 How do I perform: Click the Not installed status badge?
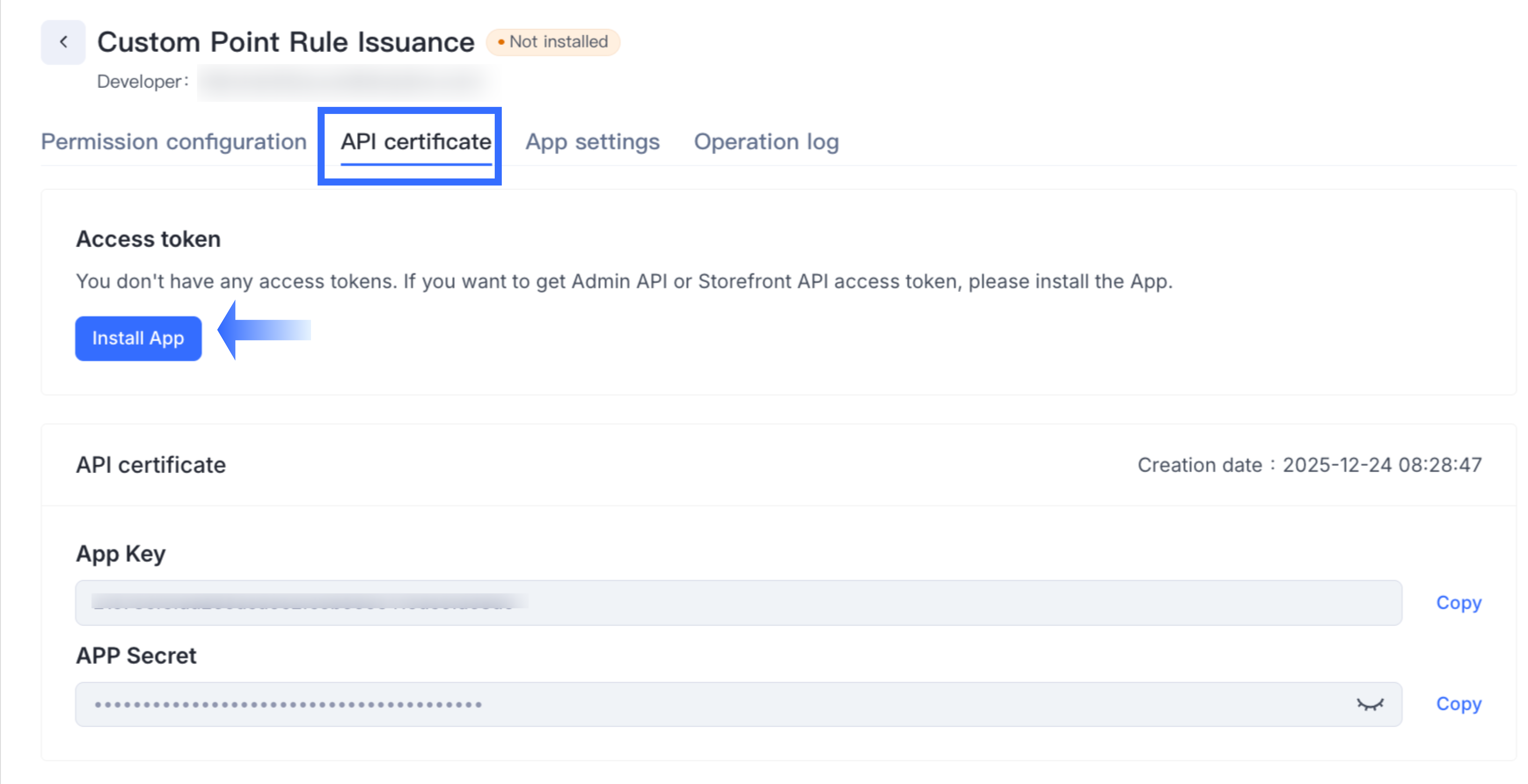click(553, 42)
